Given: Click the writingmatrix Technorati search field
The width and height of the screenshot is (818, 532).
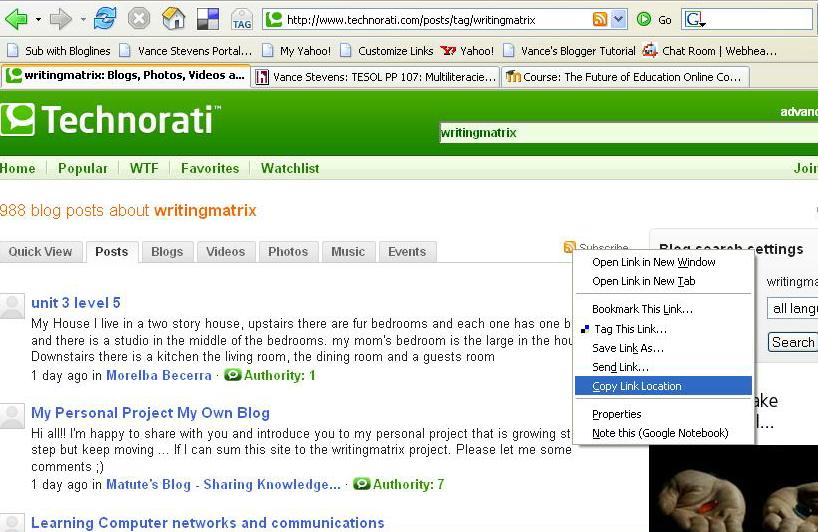Looking at the screenshot, I should 629,132.
